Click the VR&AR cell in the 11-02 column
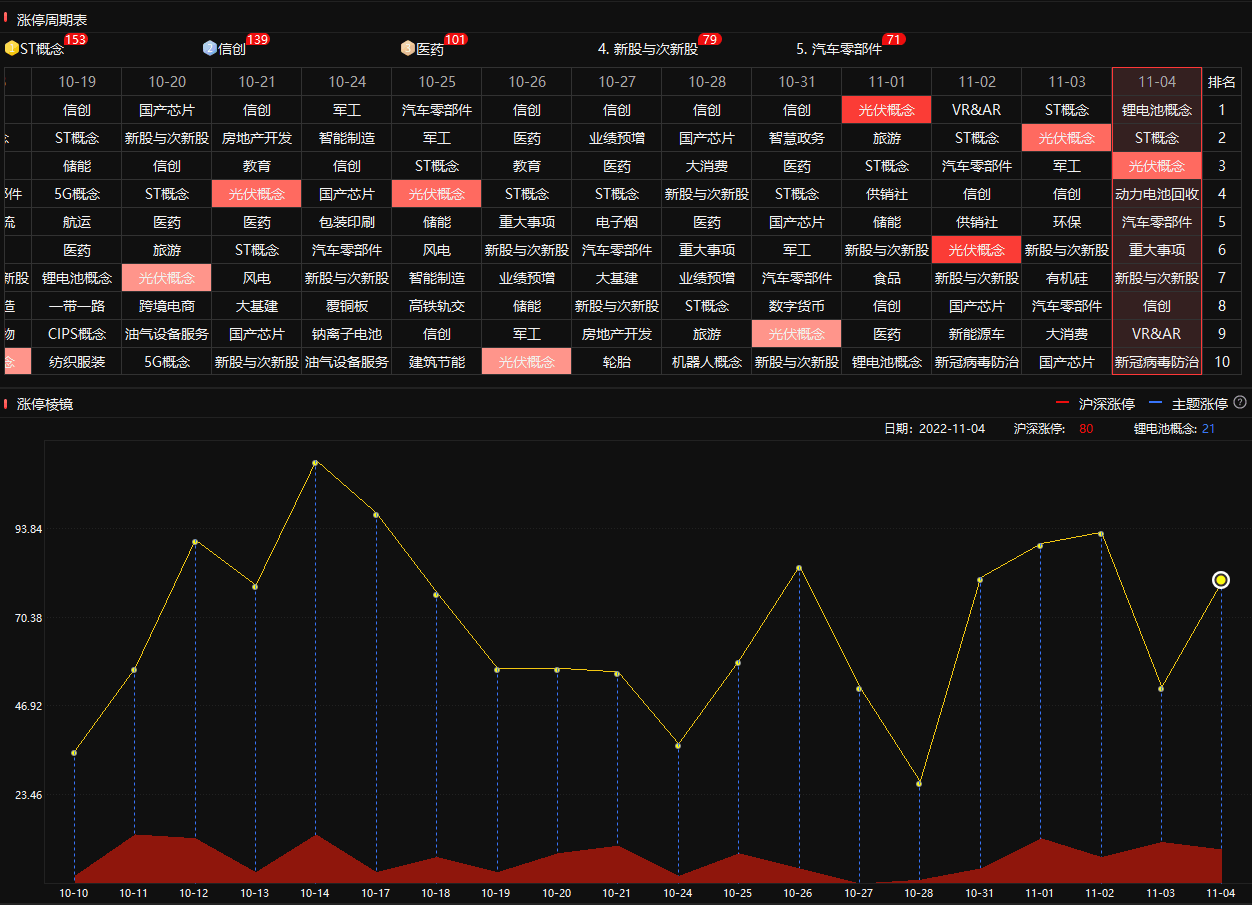Image resolution: width=1252 pixels, height=905 pixels. 977,110
